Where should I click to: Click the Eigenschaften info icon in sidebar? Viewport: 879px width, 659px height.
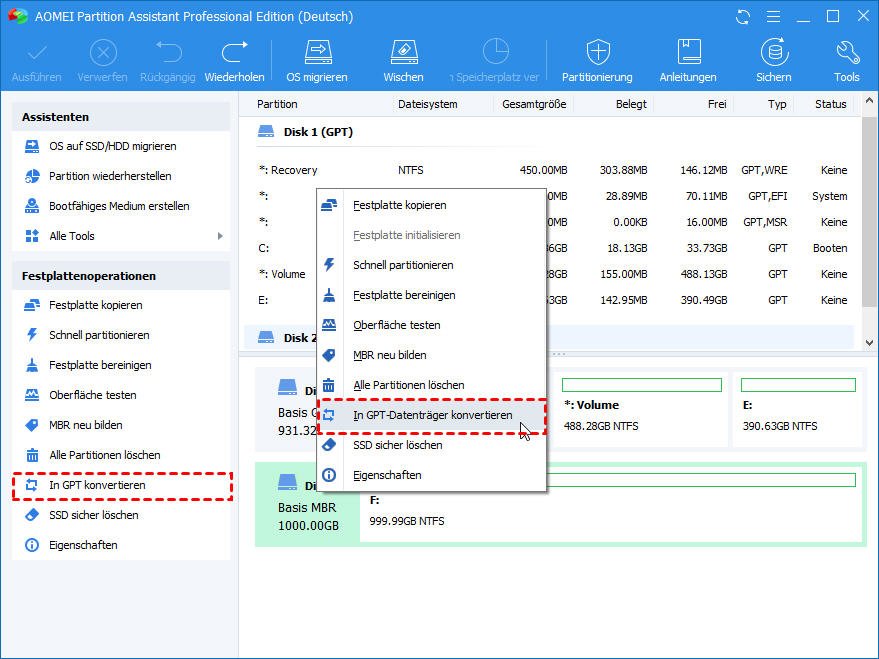pyautogui.click(x=32, y=545)
